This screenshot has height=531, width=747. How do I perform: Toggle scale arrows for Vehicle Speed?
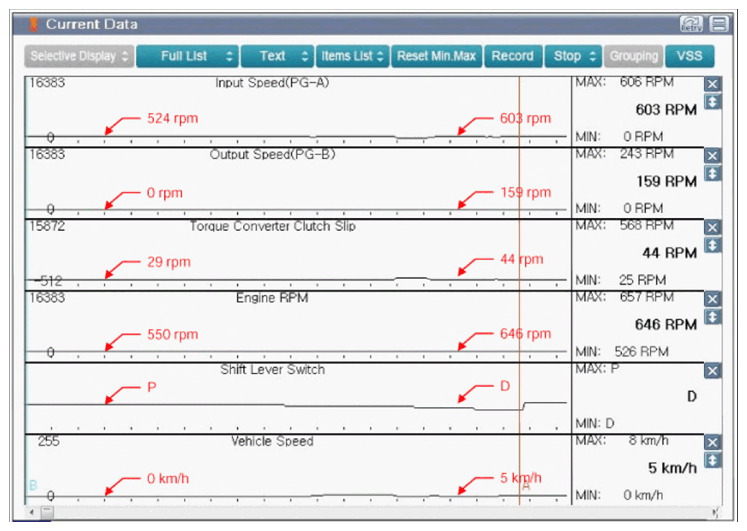(x=712, y=460)
